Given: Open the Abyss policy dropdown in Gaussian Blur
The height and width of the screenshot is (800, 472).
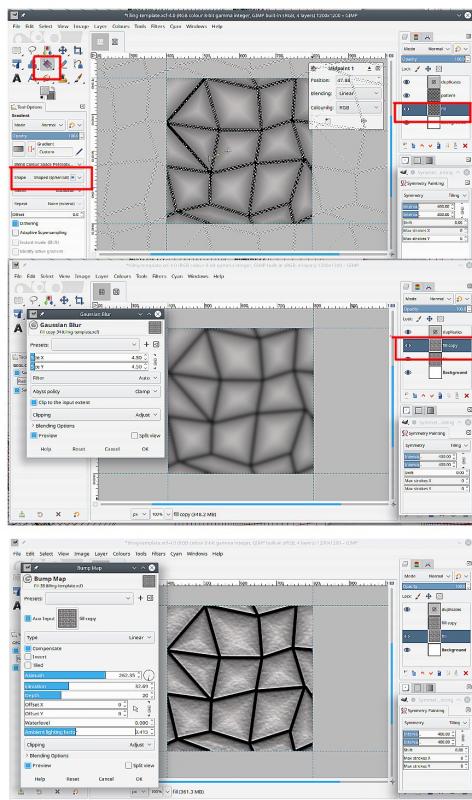Looking at the screenshot, I should (95, 391).
